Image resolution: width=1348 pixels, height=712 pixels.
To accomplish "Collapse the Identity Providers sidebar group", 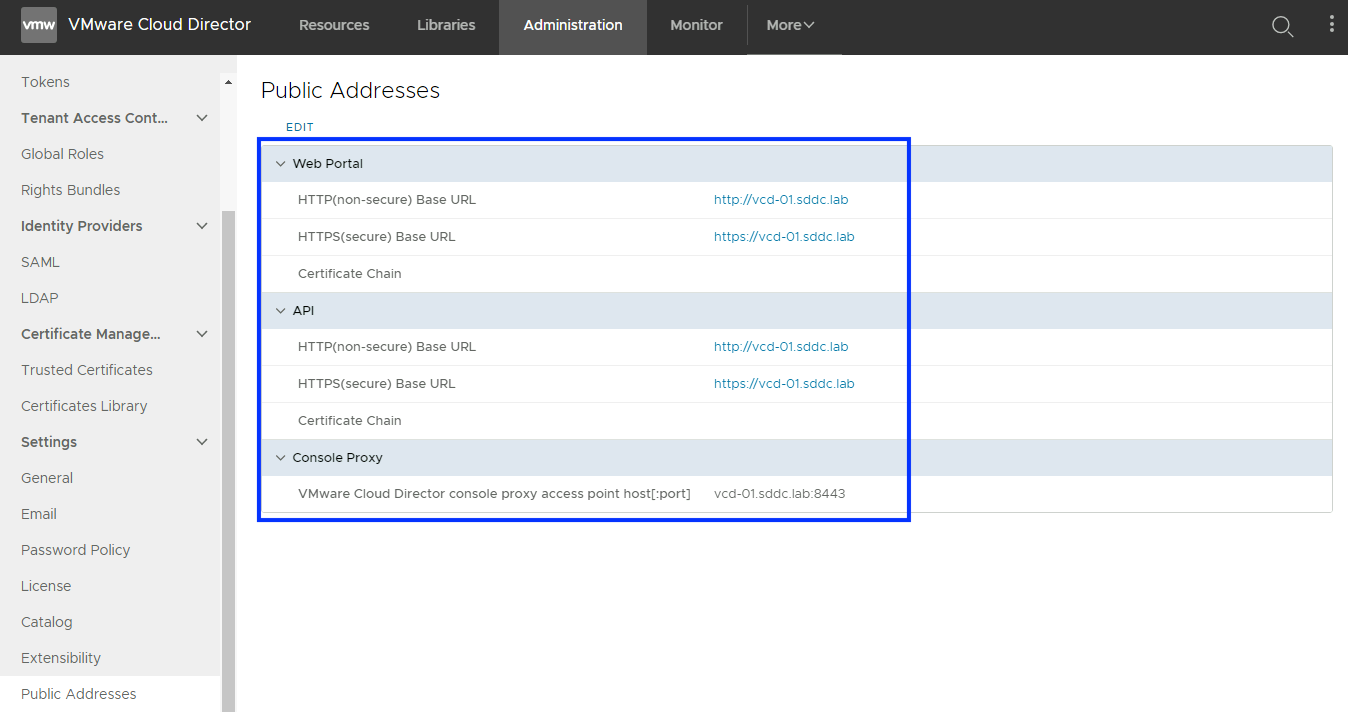I will [x=202, y=226].
